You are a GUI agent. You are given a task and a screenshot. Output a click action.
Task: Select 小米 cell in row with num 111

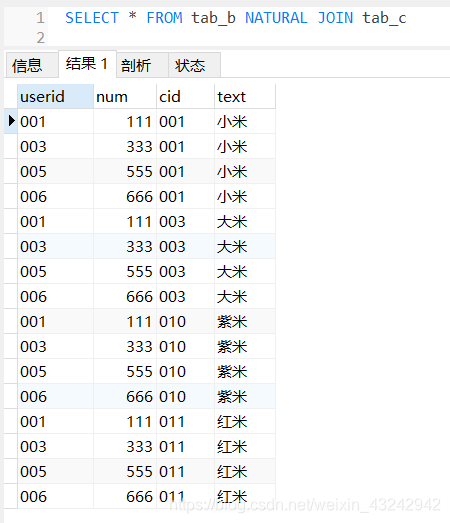[245, 121]
